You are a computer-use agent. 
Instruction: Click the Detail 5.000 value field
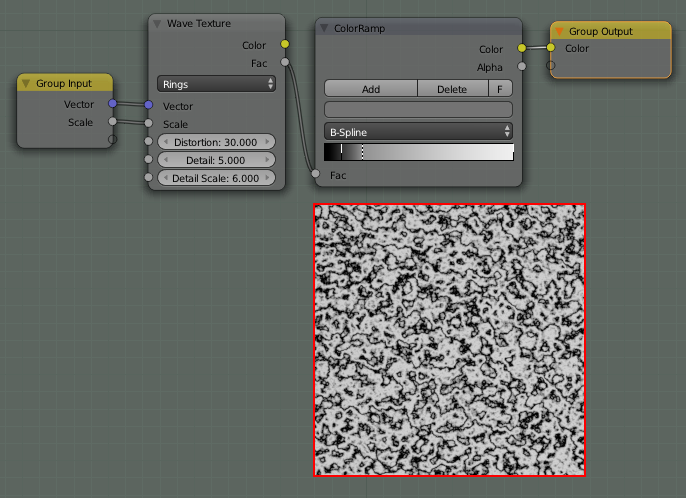tap(216, 160)
